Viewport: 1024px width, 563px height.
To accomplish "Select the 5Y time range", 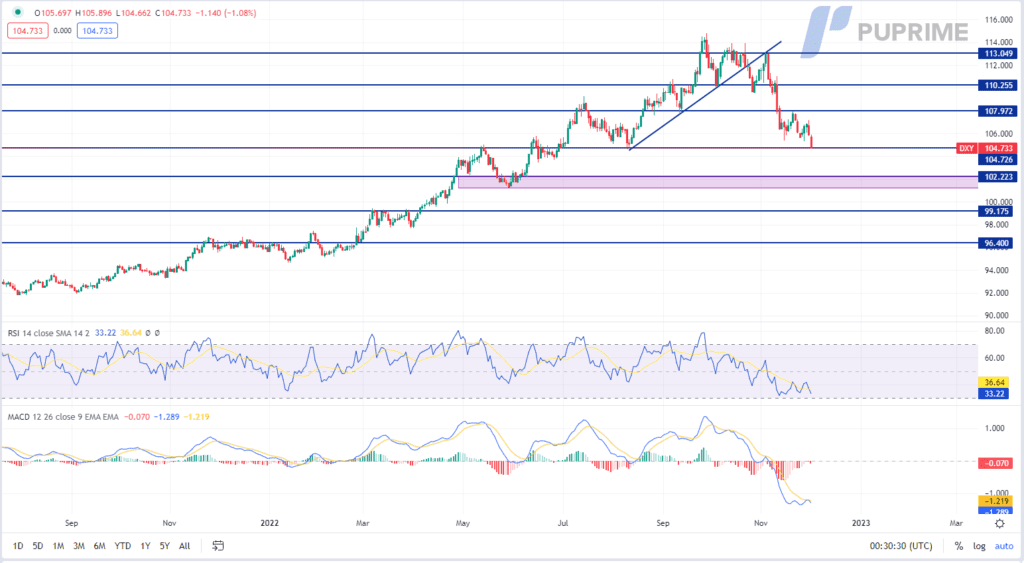I will click(x=165, y=546).
